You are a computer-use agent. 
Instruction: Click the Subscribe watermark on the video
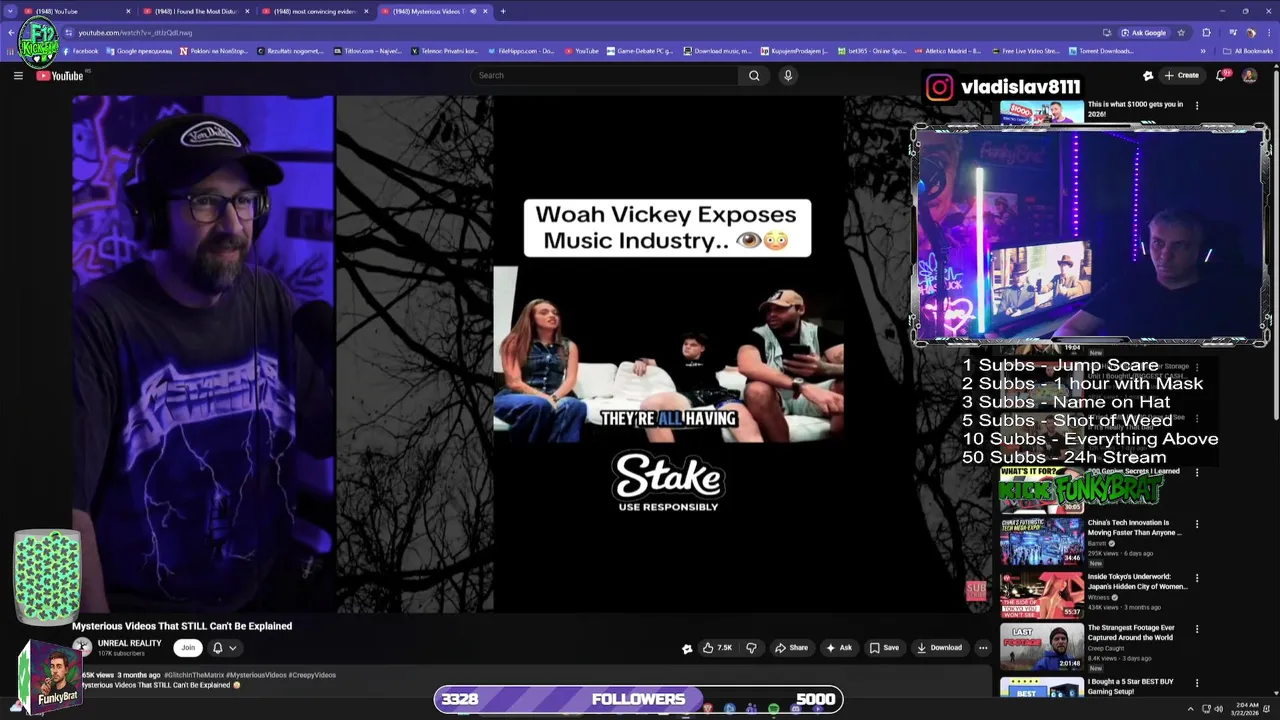[976, 590]
